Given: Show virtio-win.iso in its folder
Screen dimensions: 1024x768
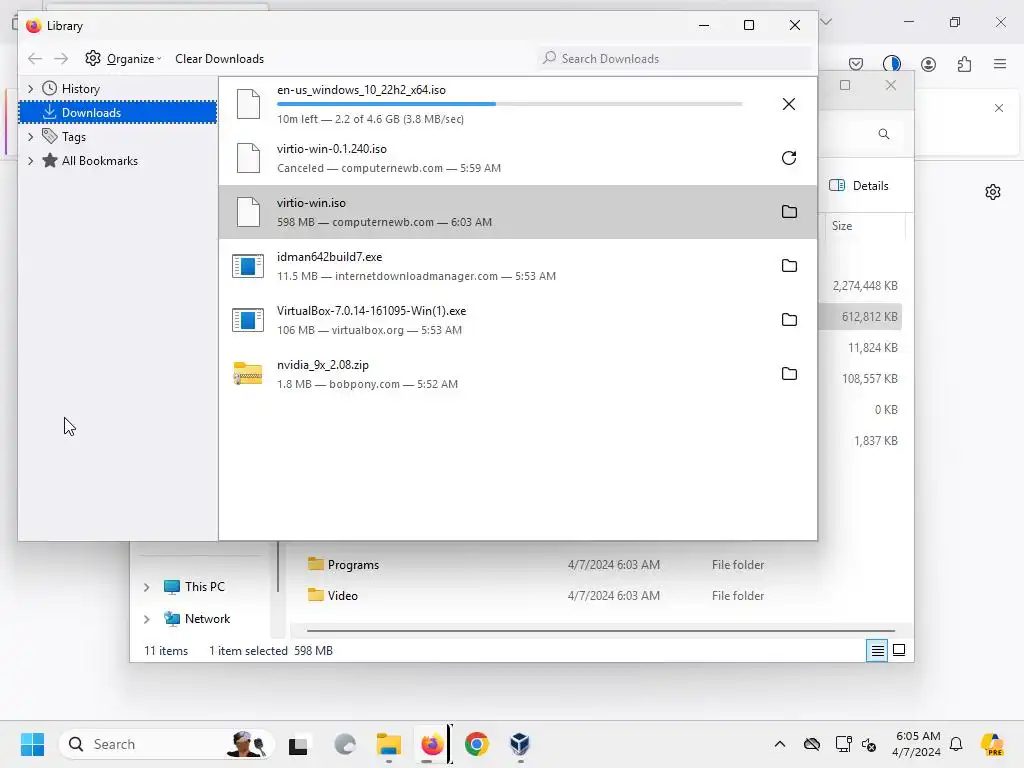Looking at the screenshot, I should tap(789, 212).
